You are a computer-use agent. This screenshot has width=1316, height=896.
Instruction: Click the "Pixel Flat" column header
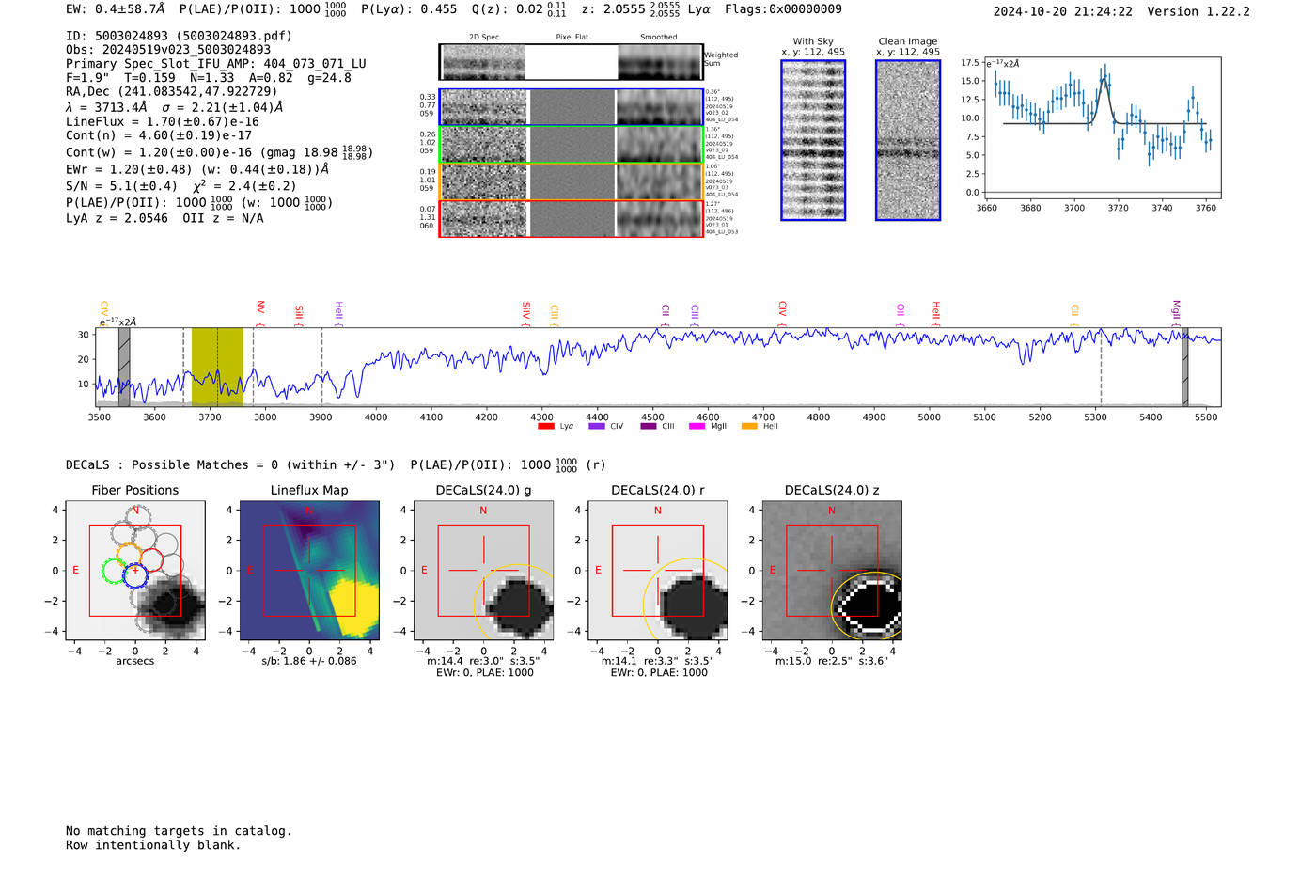point(572,38)
